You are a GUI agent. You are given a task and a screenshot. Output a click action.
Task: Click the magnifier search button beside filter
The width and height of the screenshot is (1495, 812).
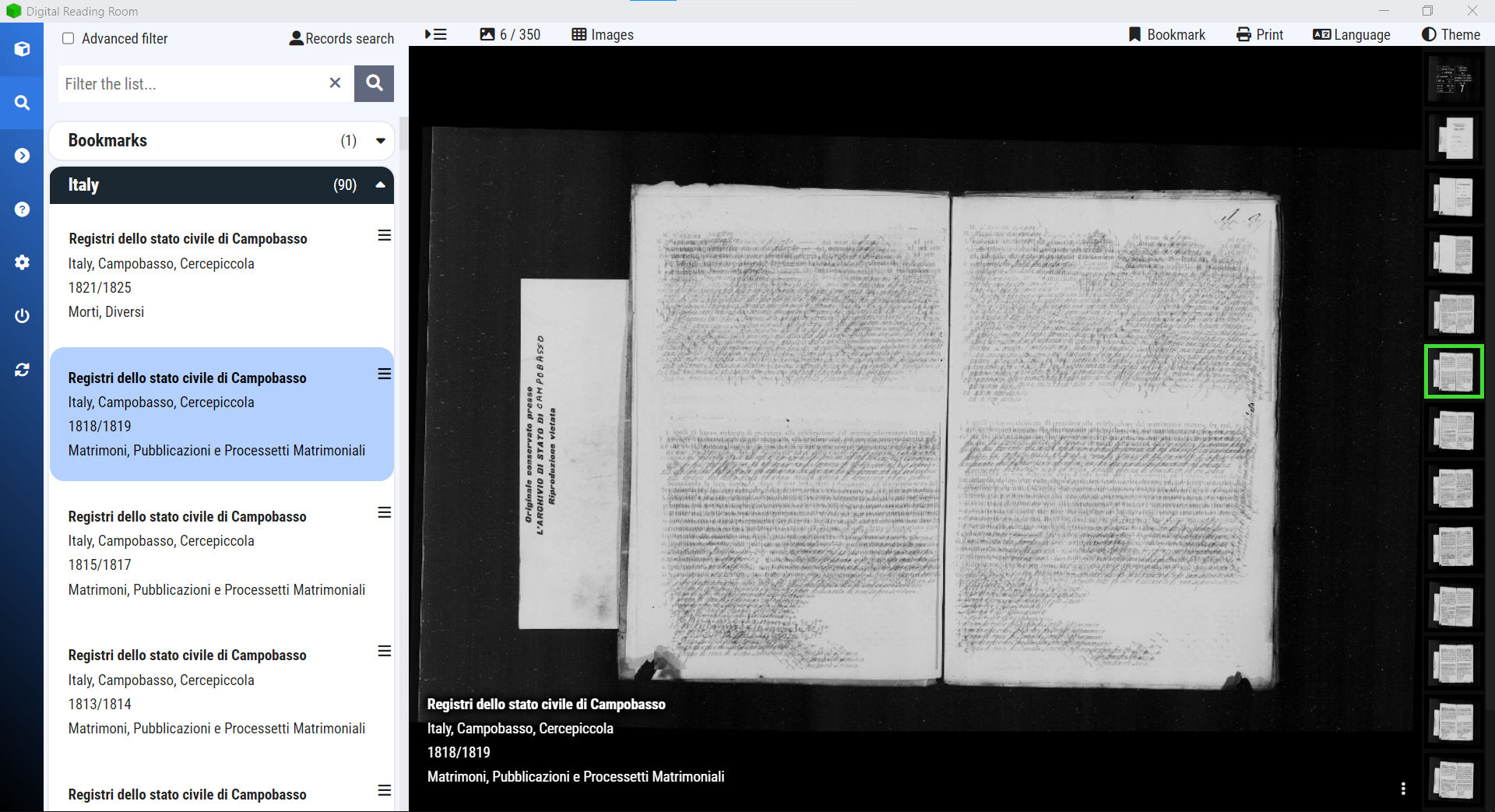(x=374, y=83)
